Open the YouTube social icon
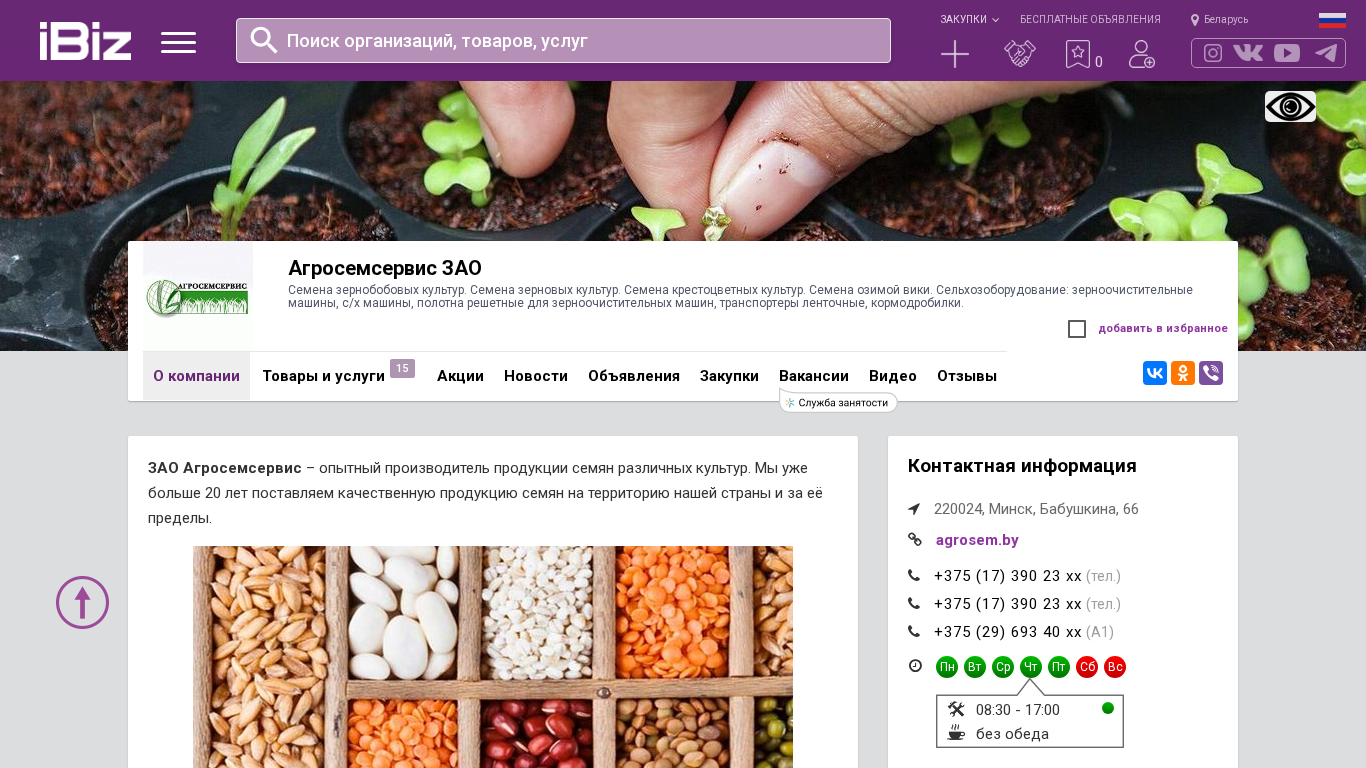This screenshot has height=768, width=1366. click(1287, 53)
